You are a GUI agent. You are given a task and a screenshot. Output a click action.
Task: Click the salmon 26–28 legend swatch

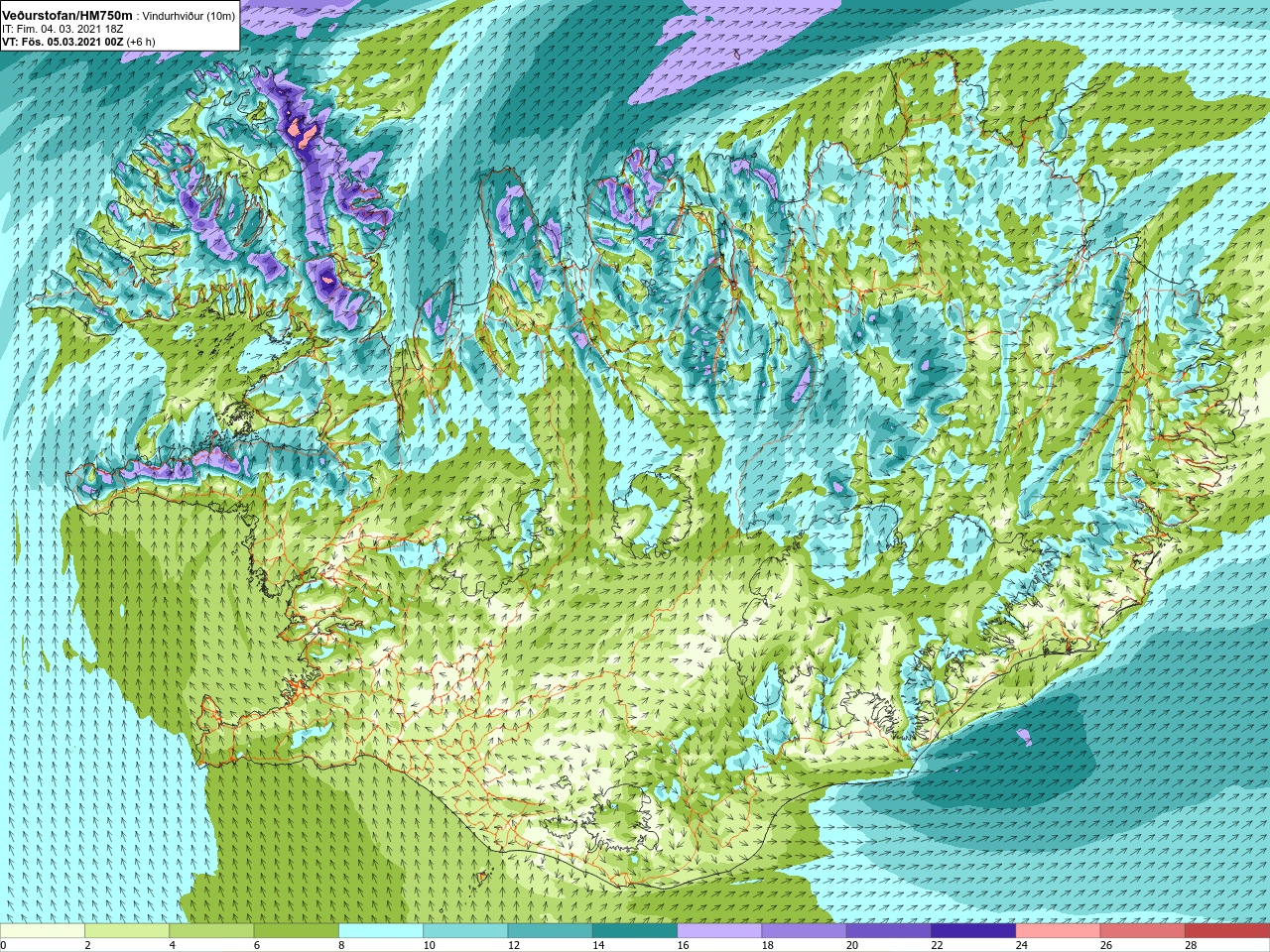(x=1143, y=931)
